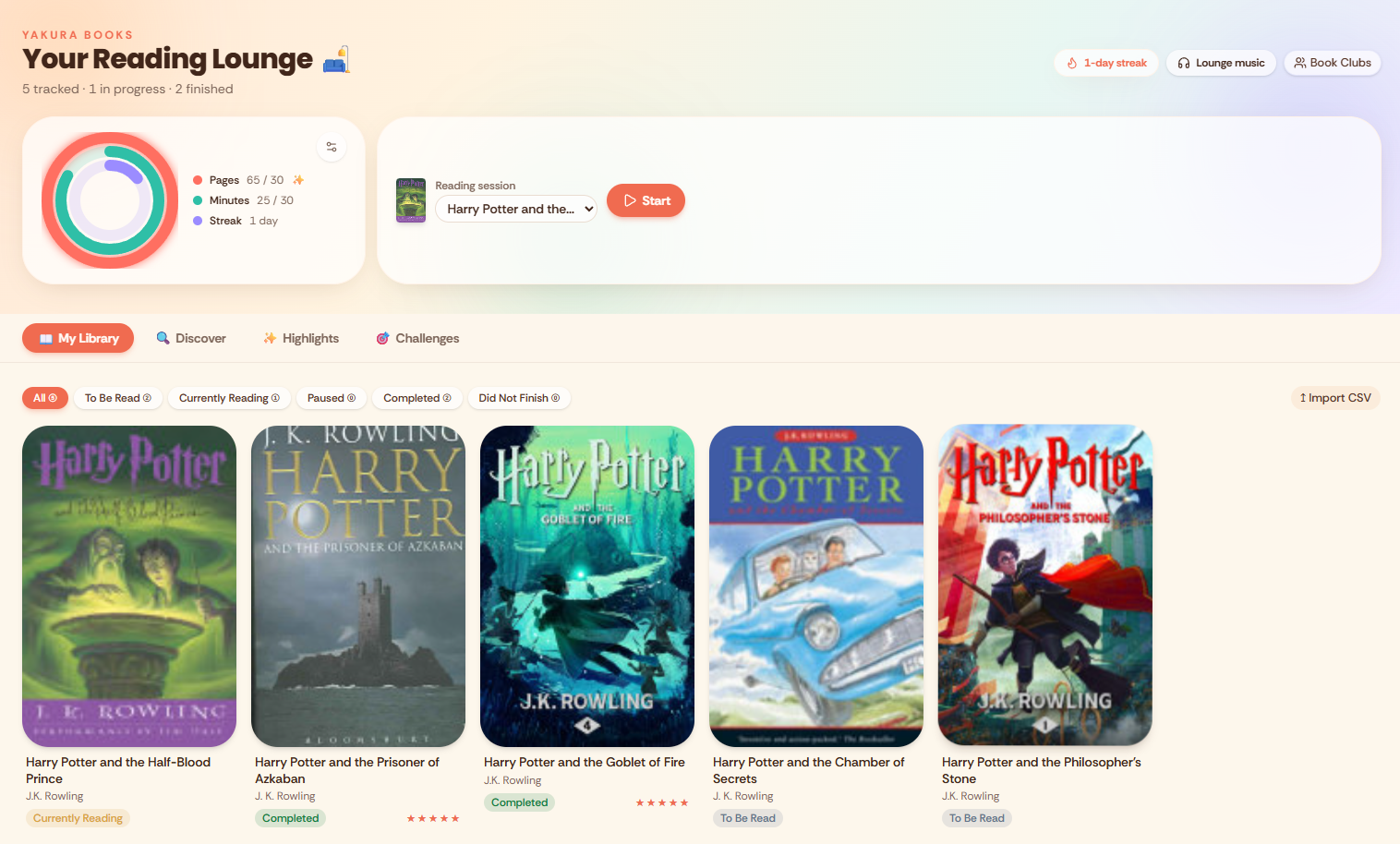Switch to the Challenges tab
Viewport: 1400px width, 844px height.
point(417,338)
